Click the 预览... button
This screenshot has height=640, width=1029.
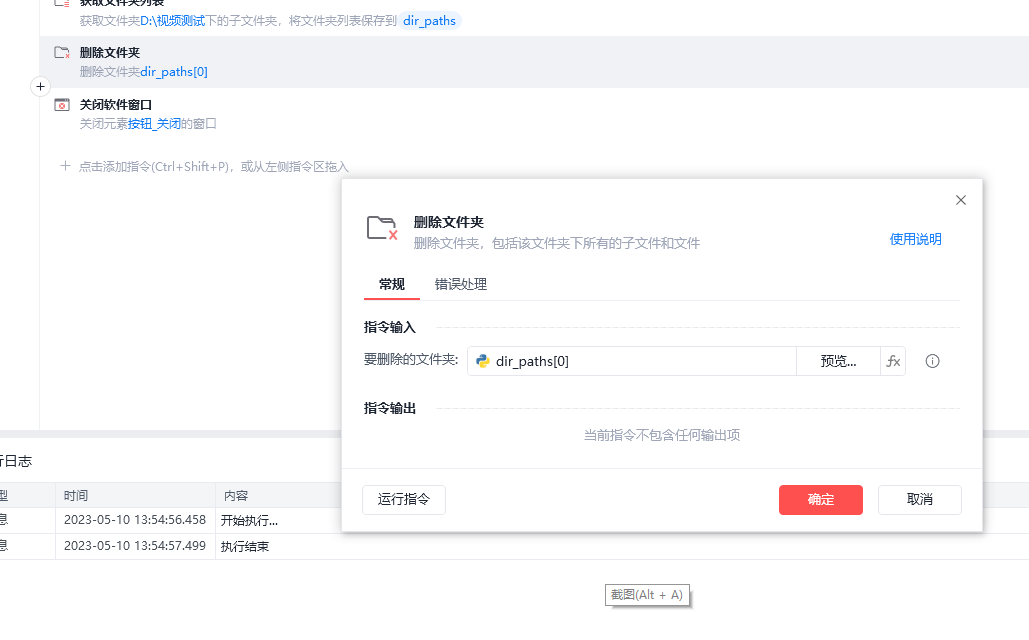pos(838,361)
